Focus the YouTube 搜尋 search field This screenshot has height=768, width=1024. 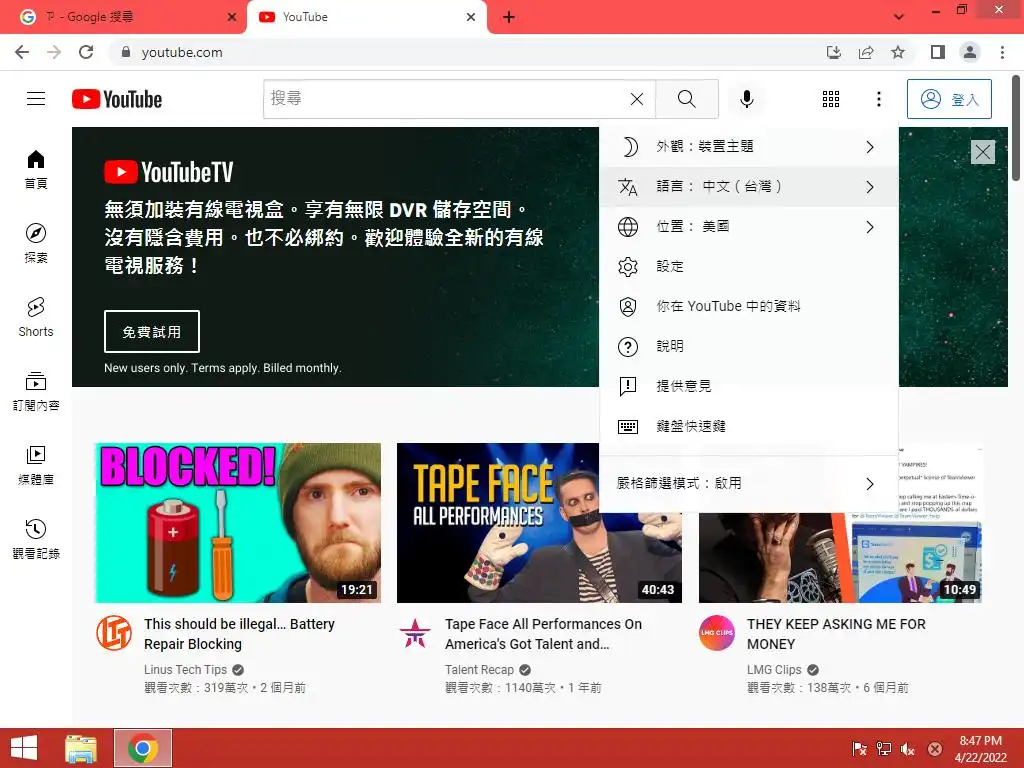point(444,99)
